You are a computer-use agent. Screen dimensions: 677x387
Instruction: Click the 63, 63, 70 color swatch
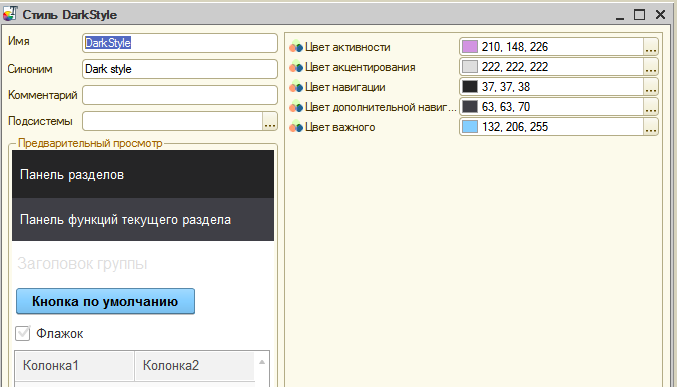tap(470, 107)
